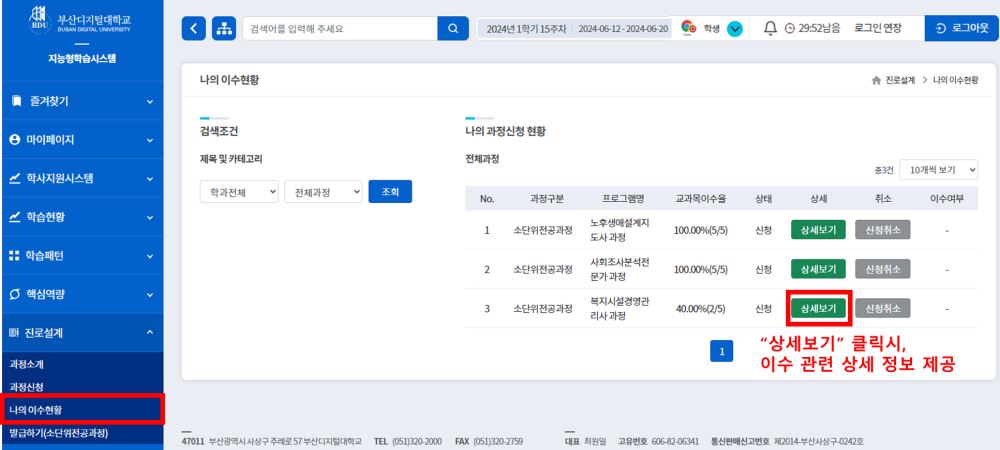Image resolution: width=1000 pixels, height=450 pixels.
Task: Open the 나의 이수현황 submenu item
Action: [36, 410]
